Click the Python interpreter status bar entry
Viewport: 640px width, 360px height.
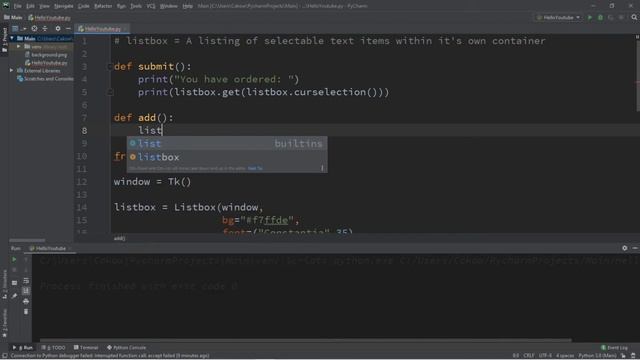pyautogui.click(x=597, y=356)
